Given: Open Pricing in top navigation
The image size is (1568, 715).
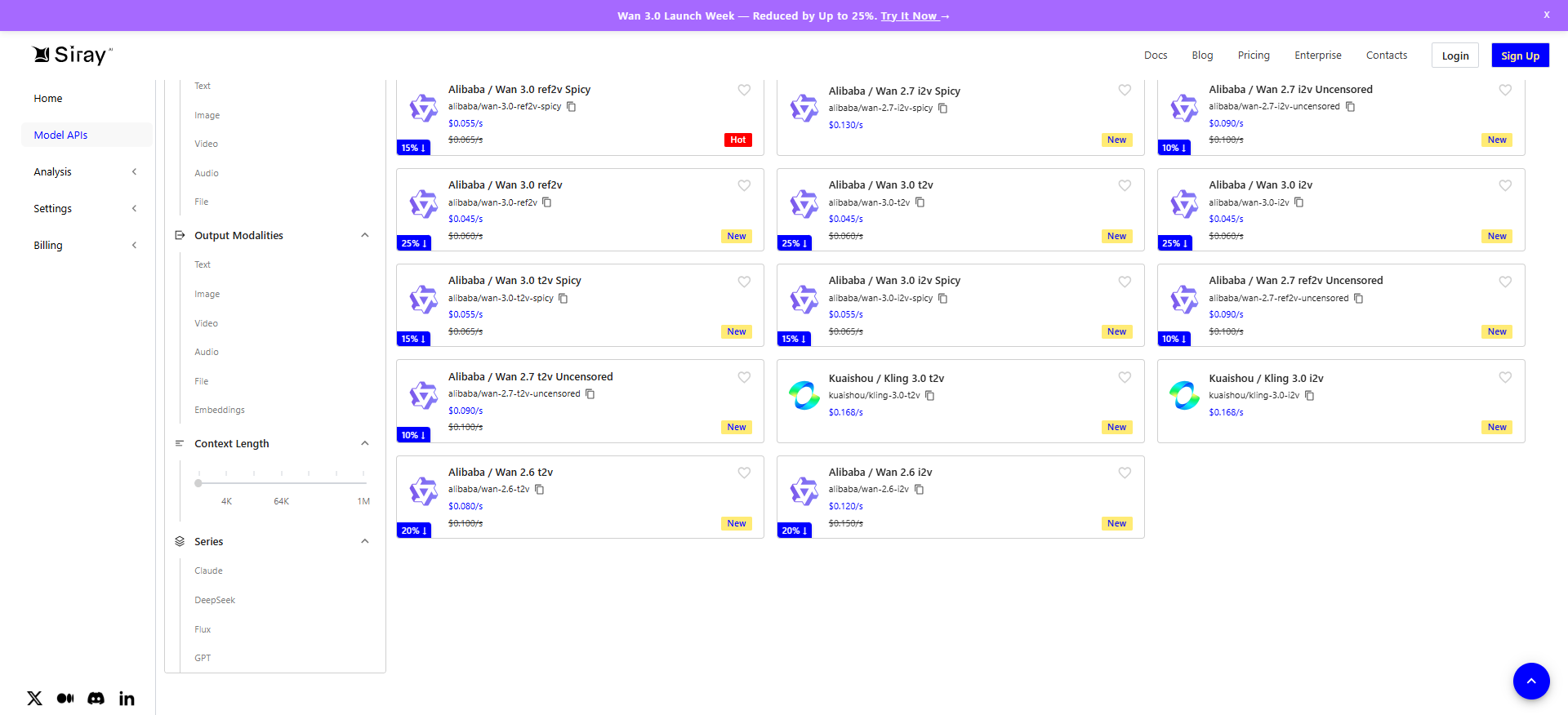Looking at the screenshot, I should [1254, 55].
